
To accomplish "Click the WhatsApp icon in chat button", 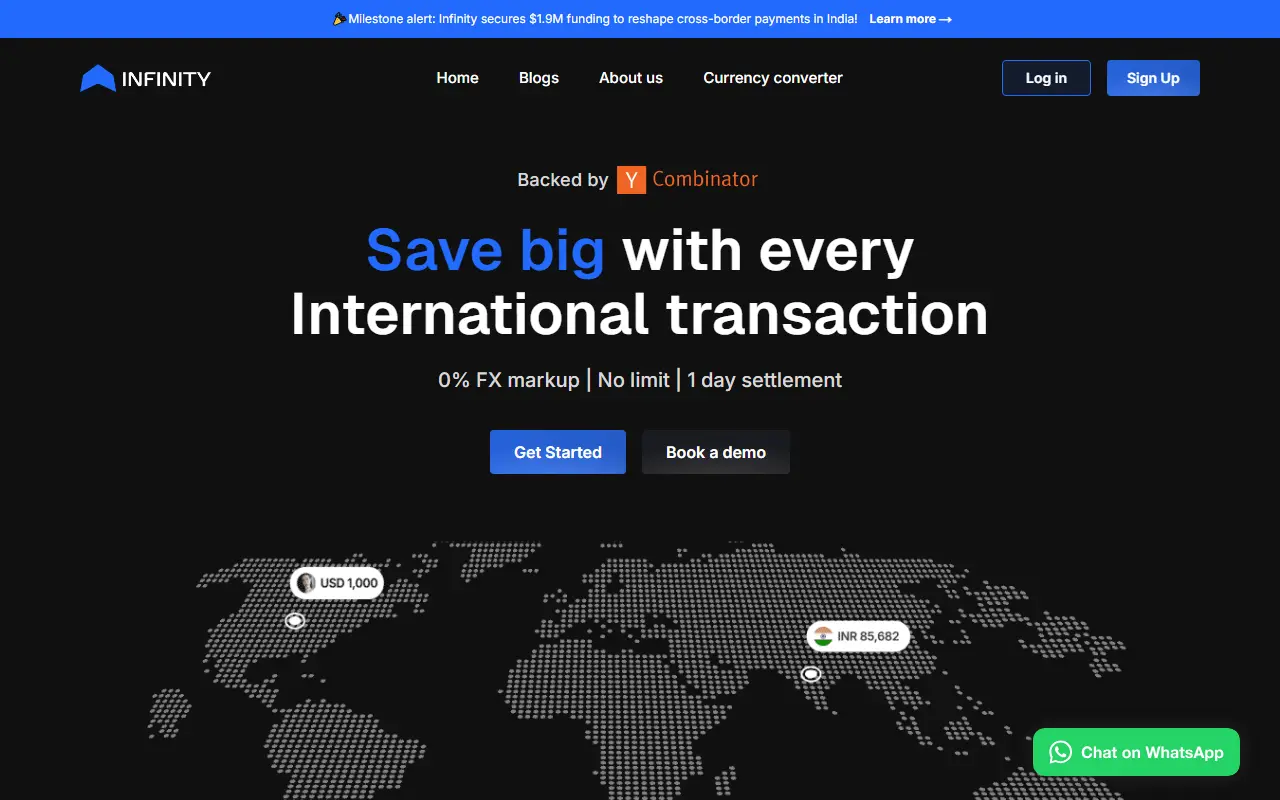I will [1061, 752].
